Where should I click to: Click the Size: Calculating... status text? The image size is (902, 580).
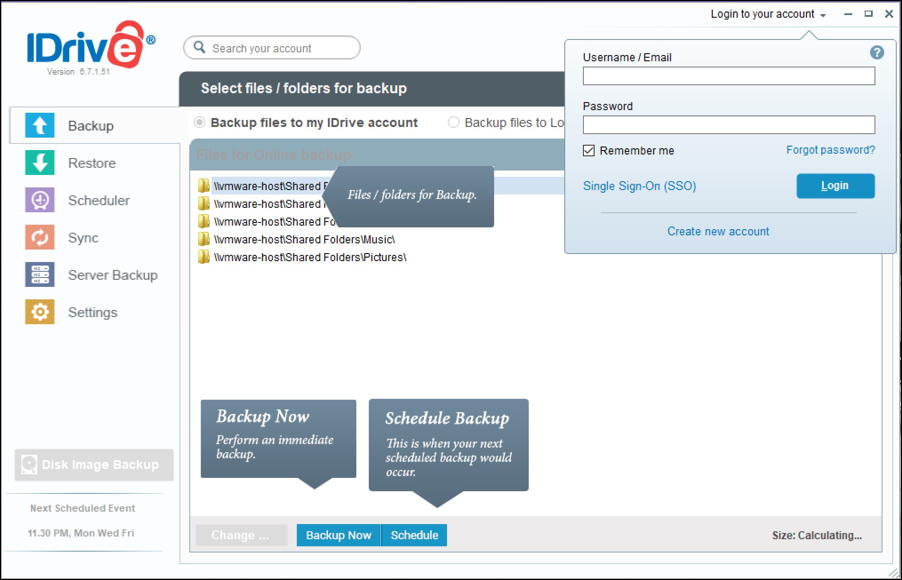tap(817, 535)
